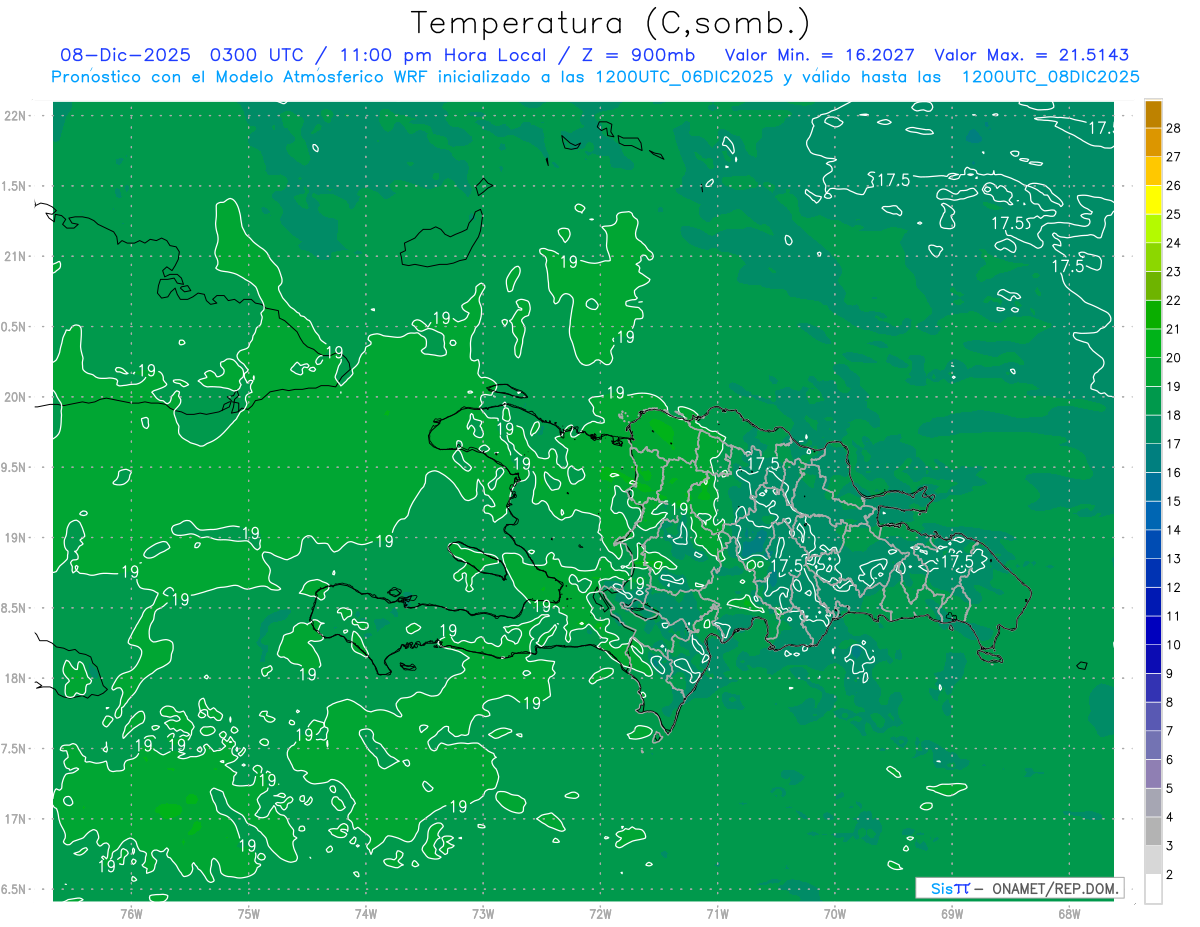Pick the dark blue swatch between 10 and 11

1153,630
